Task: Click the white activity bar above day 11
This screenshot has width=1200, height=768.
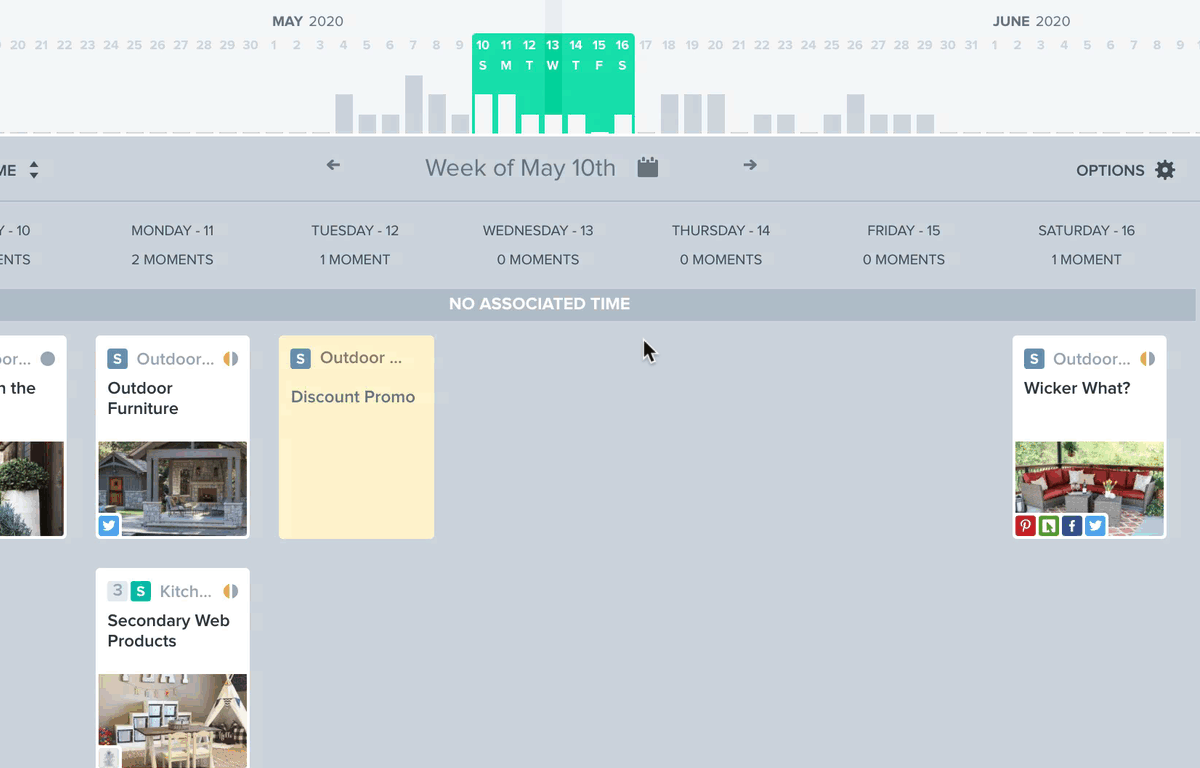Action: coord(506,114)
